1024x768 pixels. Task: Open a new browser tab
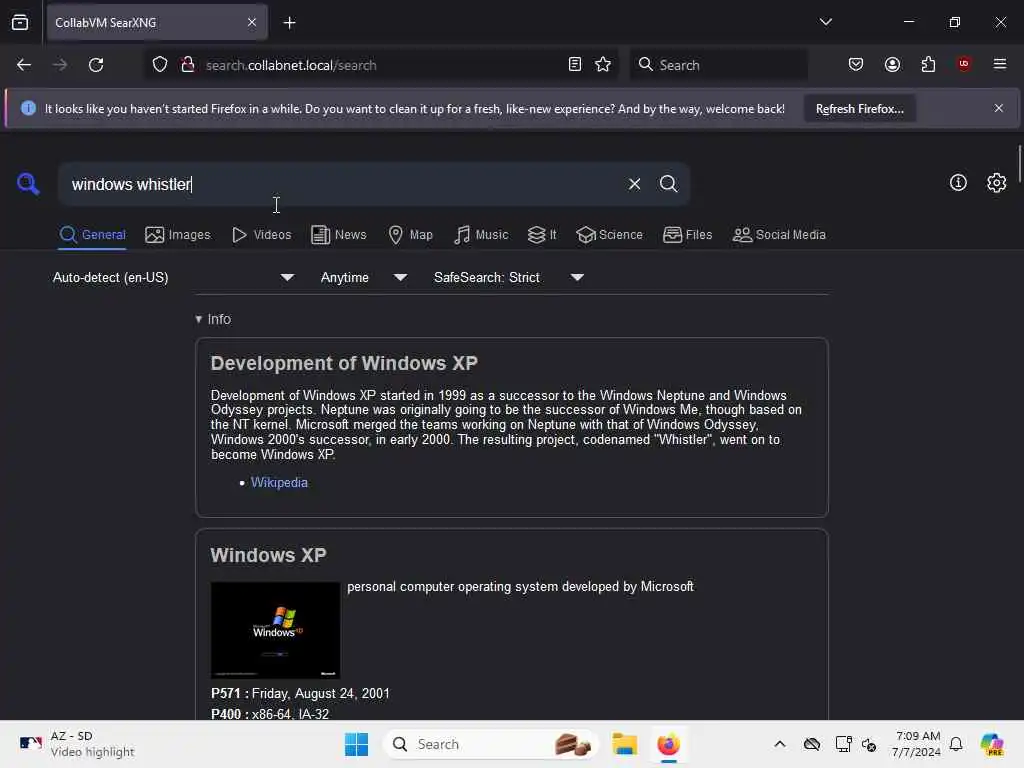click(289, 23)
